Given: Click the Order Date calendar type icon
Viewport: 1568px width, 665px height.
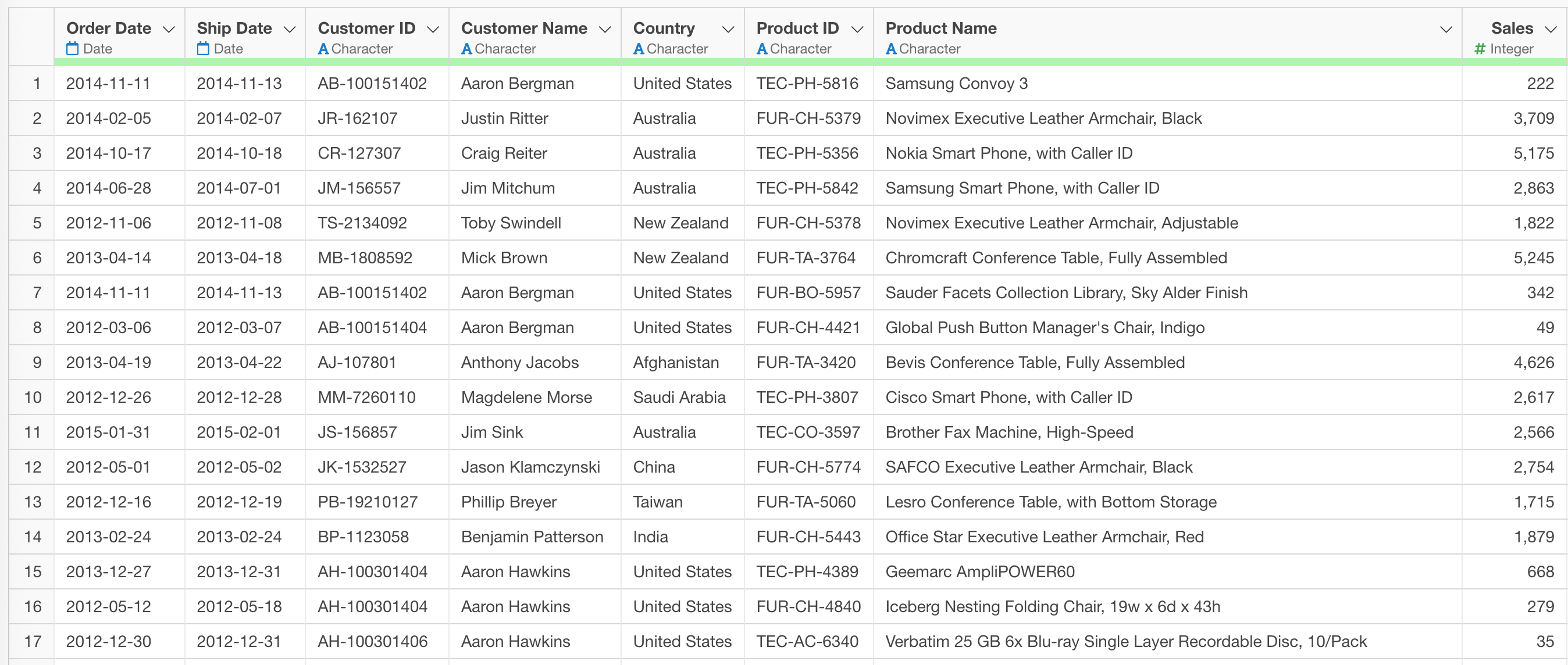Looking at the screenshot, I should 73,49.
